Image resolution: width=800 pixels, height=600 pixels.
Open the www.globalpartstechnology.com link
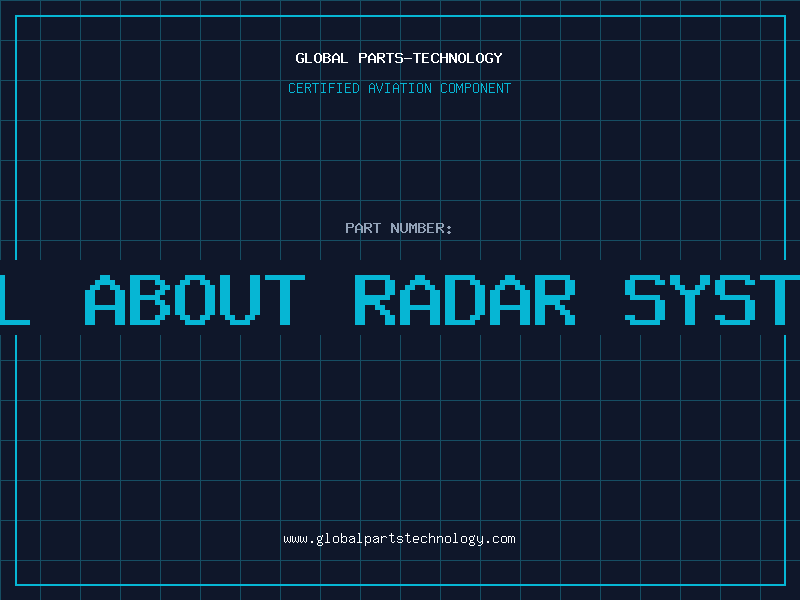(x=399, y=539)
